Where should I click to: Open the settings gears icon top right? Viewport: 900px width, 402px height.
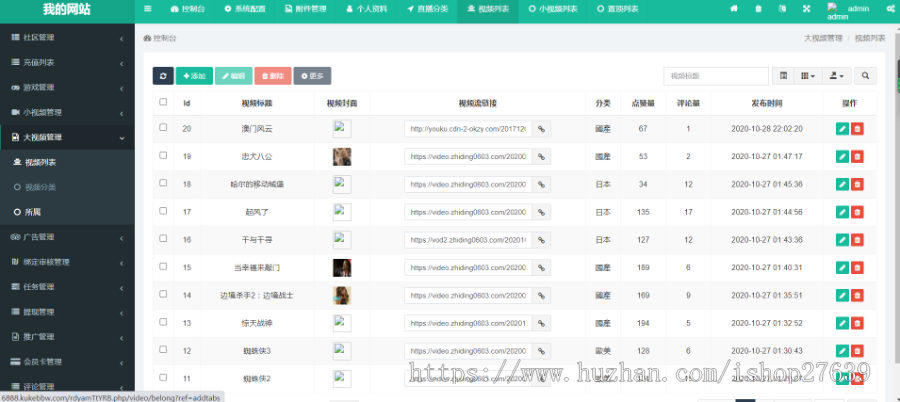890,9
